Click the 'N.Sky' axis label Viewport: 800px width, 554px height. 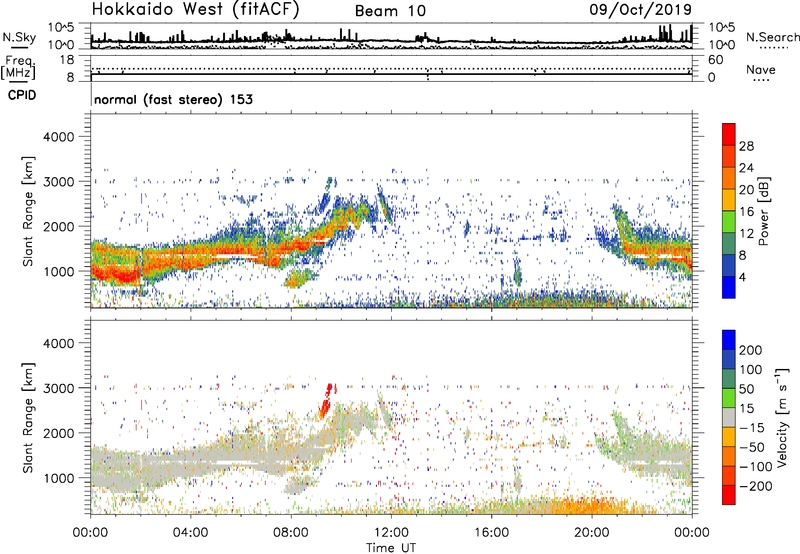pyautogui.click(x=19, y=37)
